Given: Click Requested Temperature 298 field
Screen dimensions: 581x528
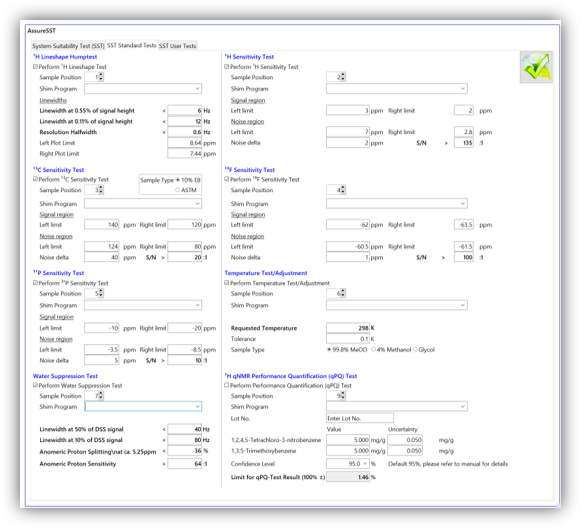Looking at the screenshot, I should click(348, 328).
